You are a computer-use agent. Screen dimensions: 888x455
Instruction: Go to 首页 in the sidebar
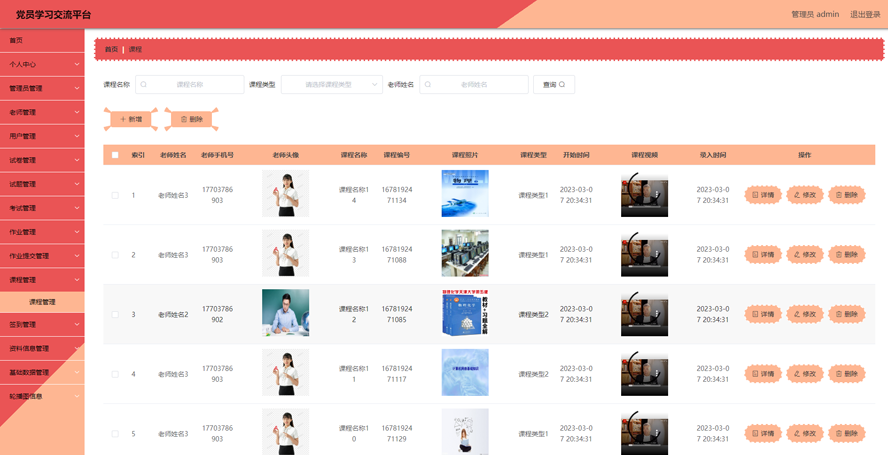coord(42,40)
